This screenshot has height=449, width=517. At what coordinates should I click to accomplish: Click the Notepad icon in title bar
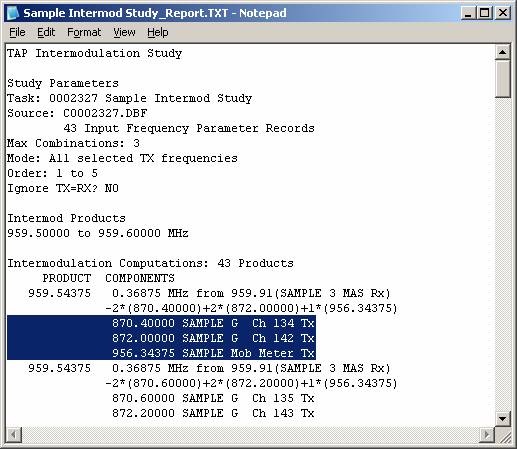(x=13, y=13)
